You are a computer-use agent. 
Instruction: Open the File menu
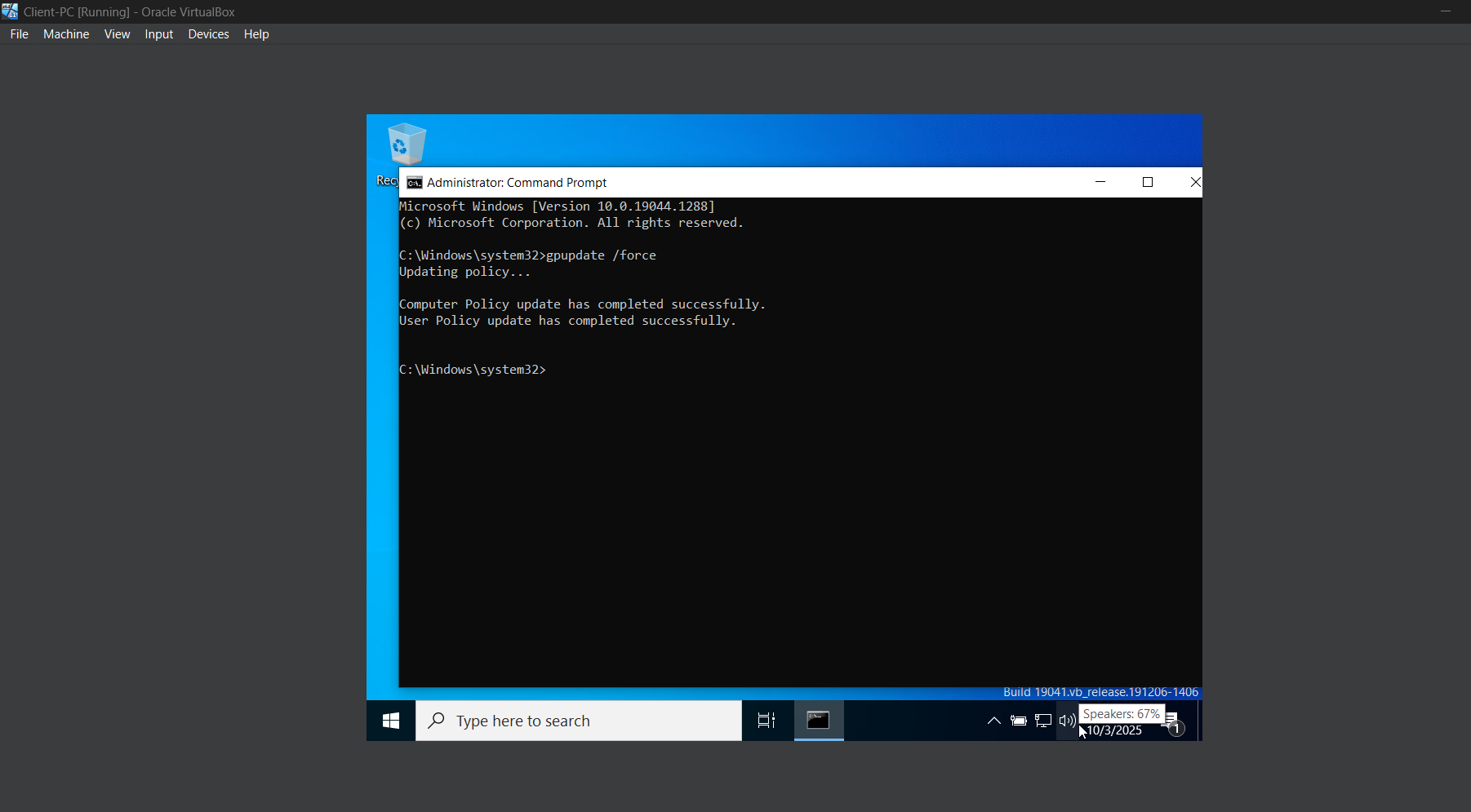coord(20,34)
